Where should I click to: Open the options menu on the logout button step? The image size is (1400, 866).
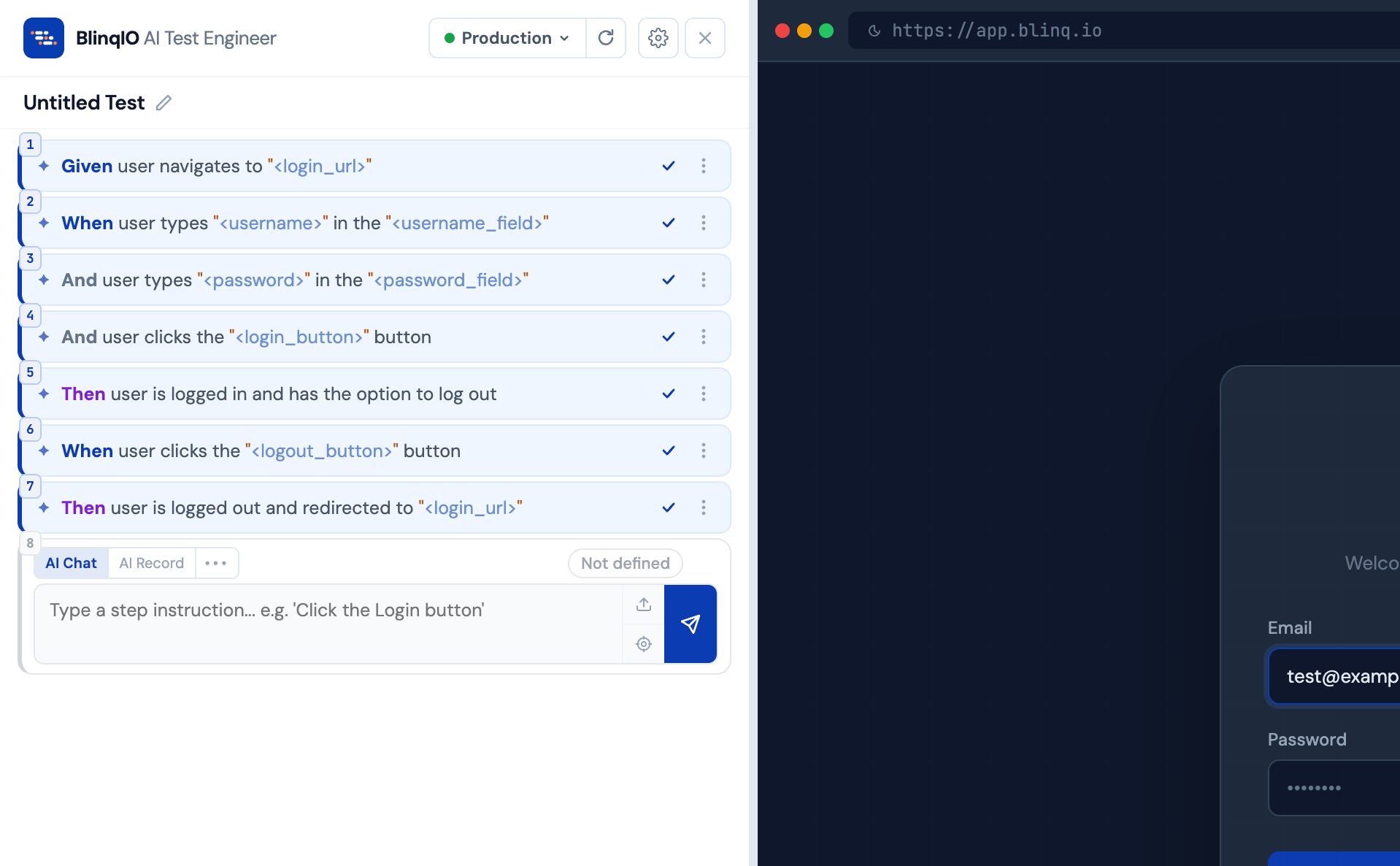coord(704,451)
